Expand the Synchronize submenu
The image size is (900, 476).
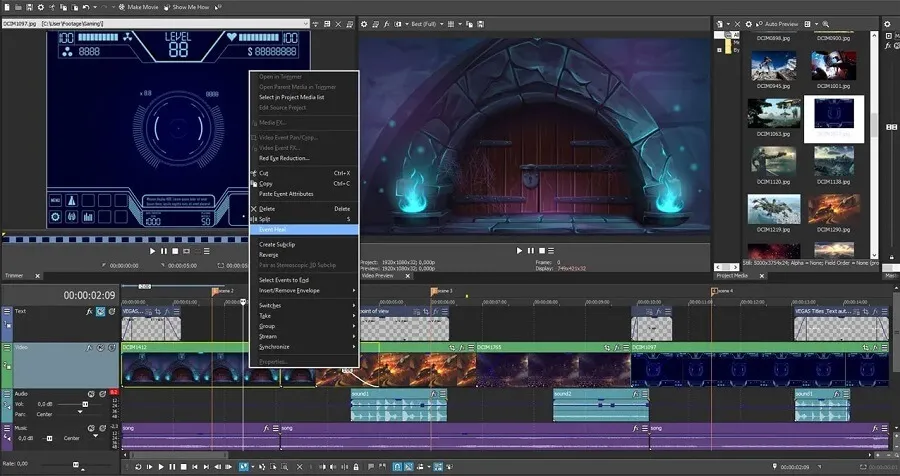[x=304, y=347]
